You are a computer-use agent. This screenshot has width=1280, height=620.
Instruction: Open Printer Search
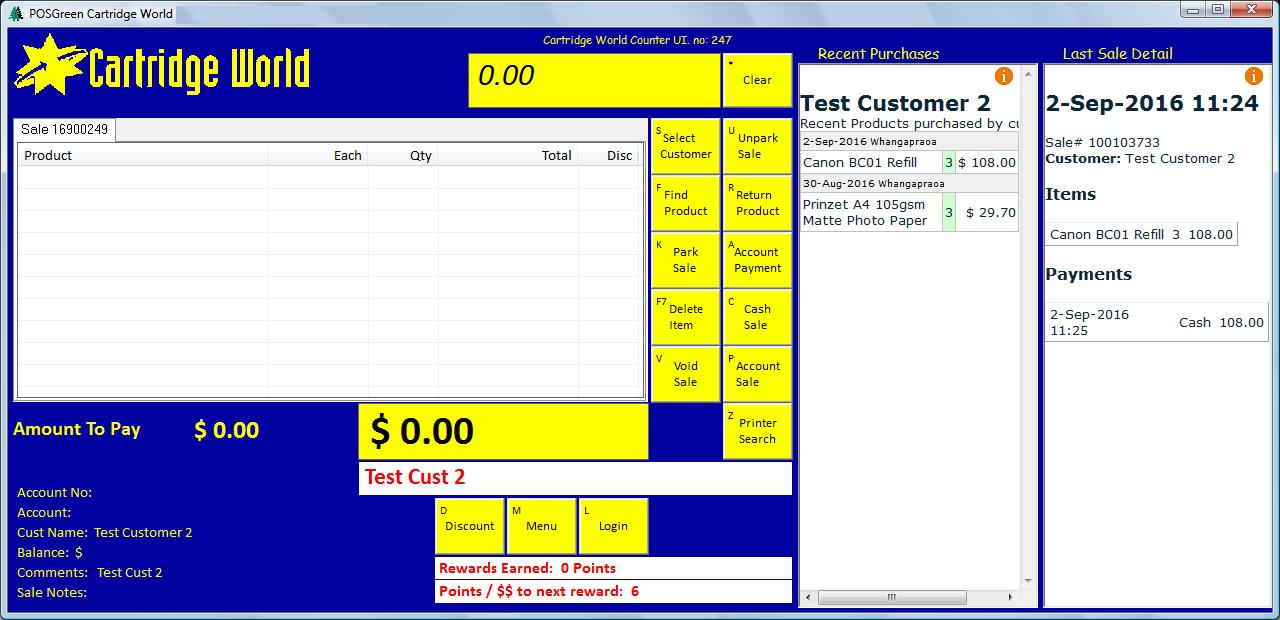coord(757,431)
